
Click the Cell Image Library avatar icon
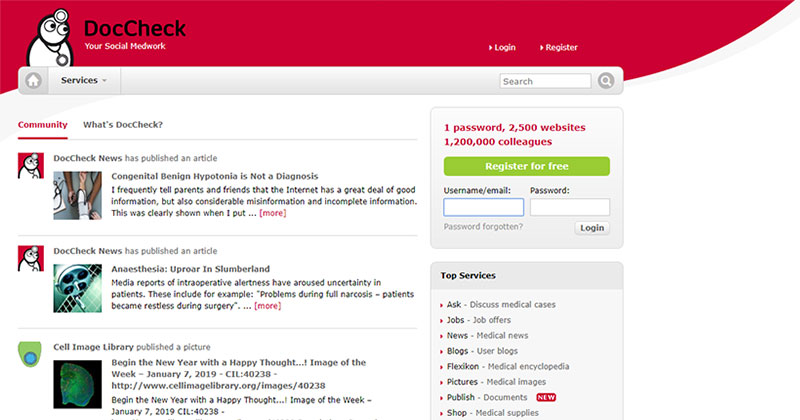[30, 354]
